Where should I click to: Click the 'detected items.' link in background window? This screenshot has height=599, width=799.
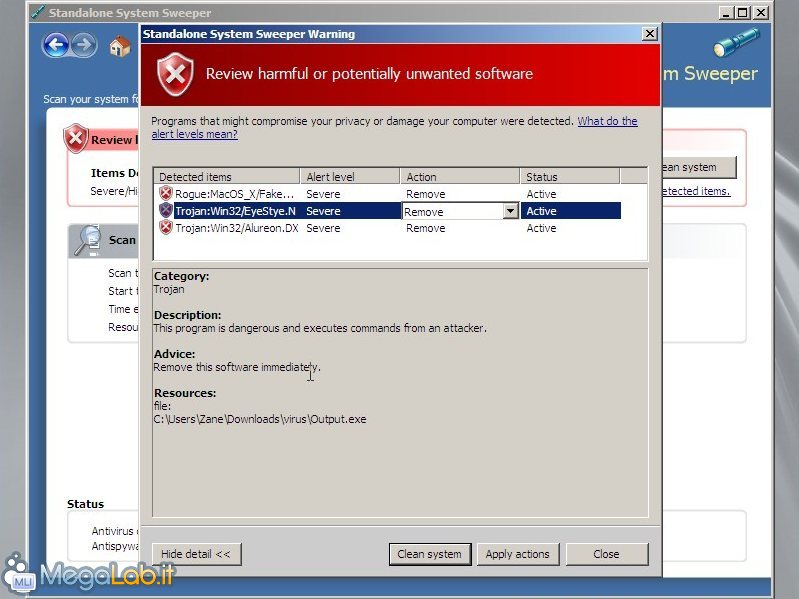697,191
